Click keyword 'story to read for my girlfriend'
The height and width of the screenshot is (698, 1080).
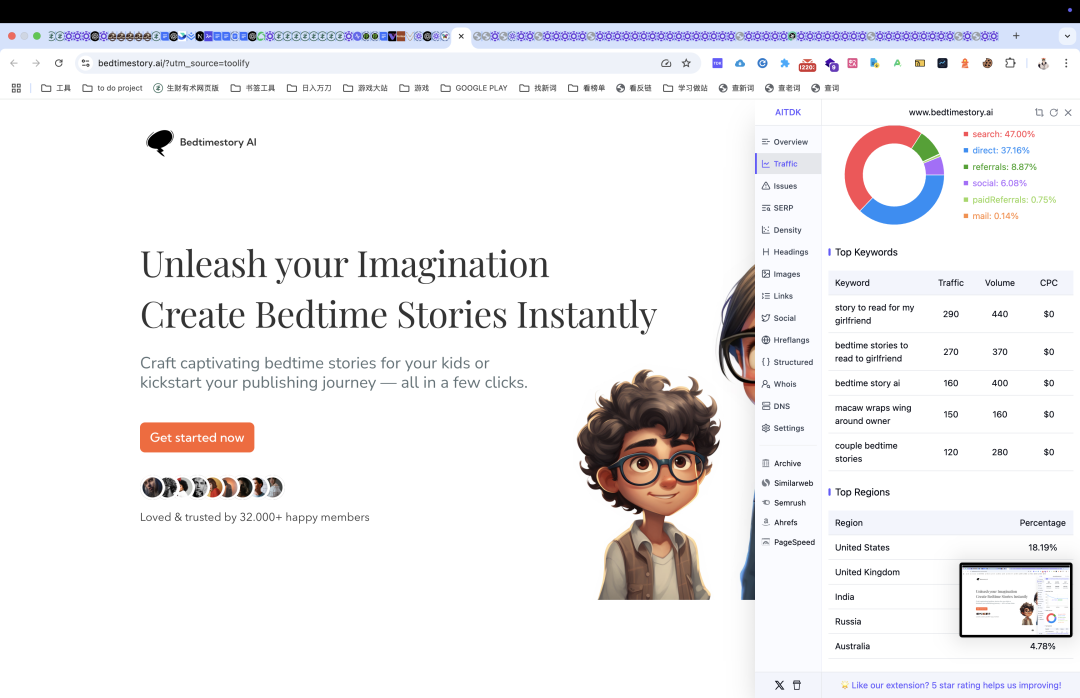[x=875, y=314]
